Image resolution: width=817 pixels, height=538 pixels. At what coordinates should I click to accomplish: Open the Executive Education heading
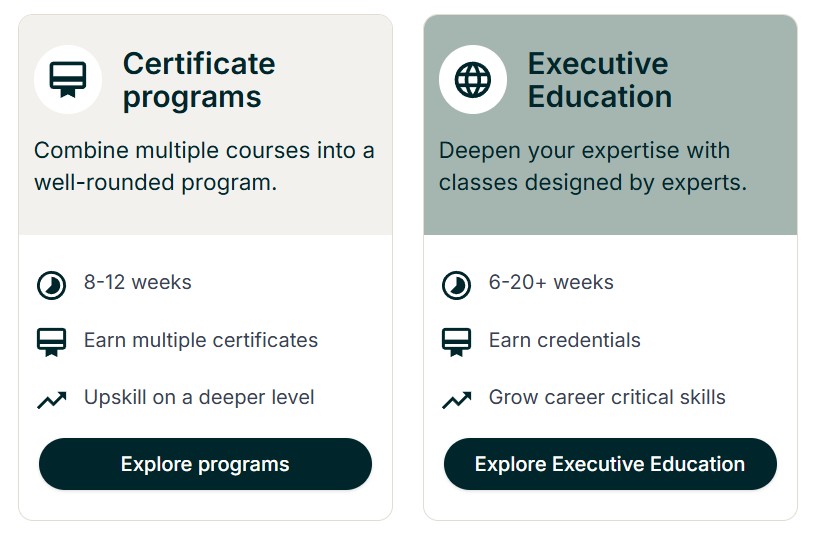599,80
